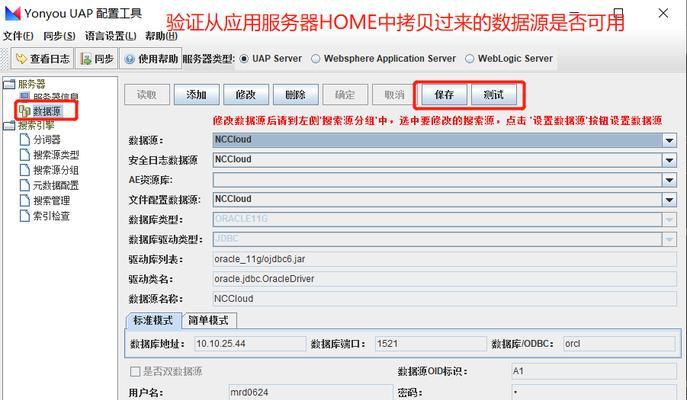Select UAP Server radio button
The width and height of the screenshot is (687, 400).
pyautogui.click(x=244, y=59)
